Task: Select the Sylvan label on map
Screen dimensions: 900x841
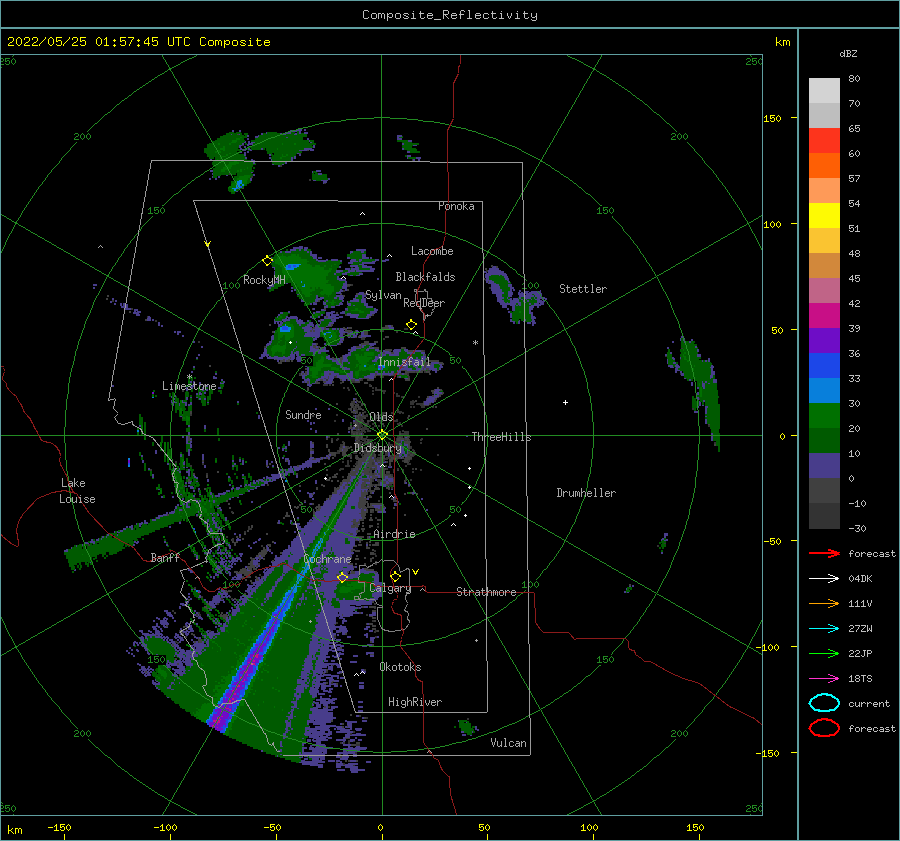Action: tap(383, 295)
